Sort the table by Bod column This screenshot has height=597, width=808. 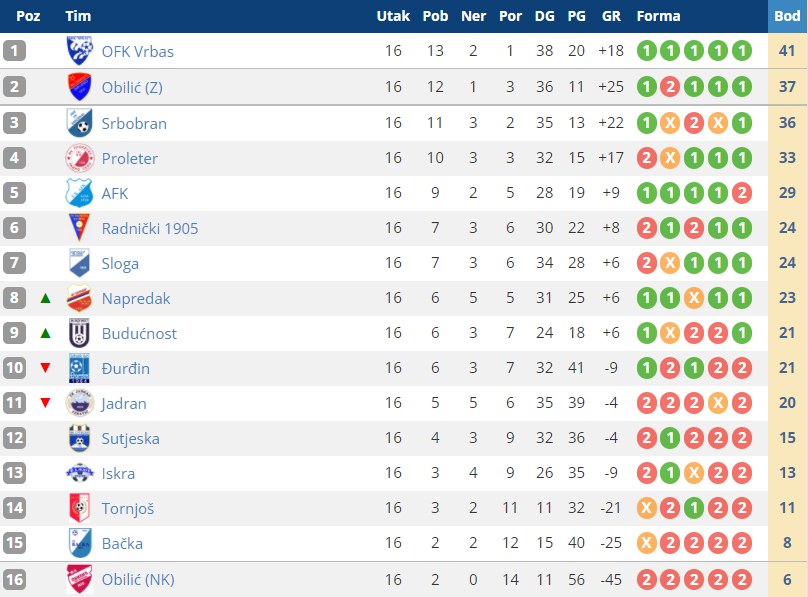tap(787, 16)
